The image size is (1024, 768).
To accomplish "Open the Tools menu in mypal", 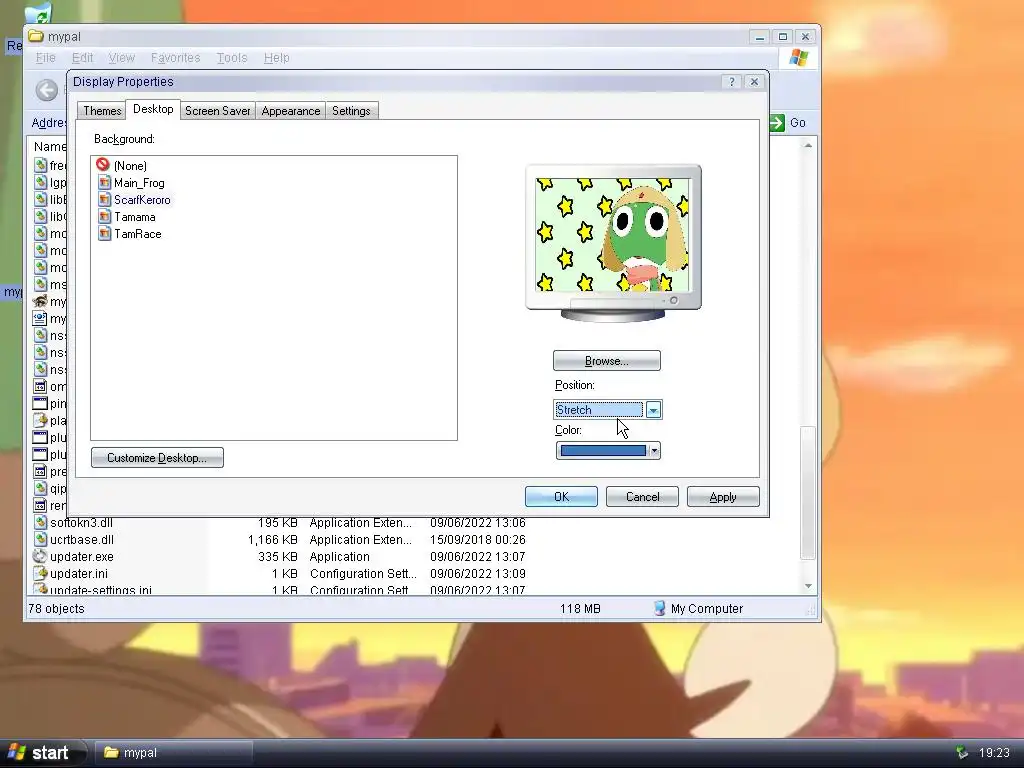I will (232, 57).
